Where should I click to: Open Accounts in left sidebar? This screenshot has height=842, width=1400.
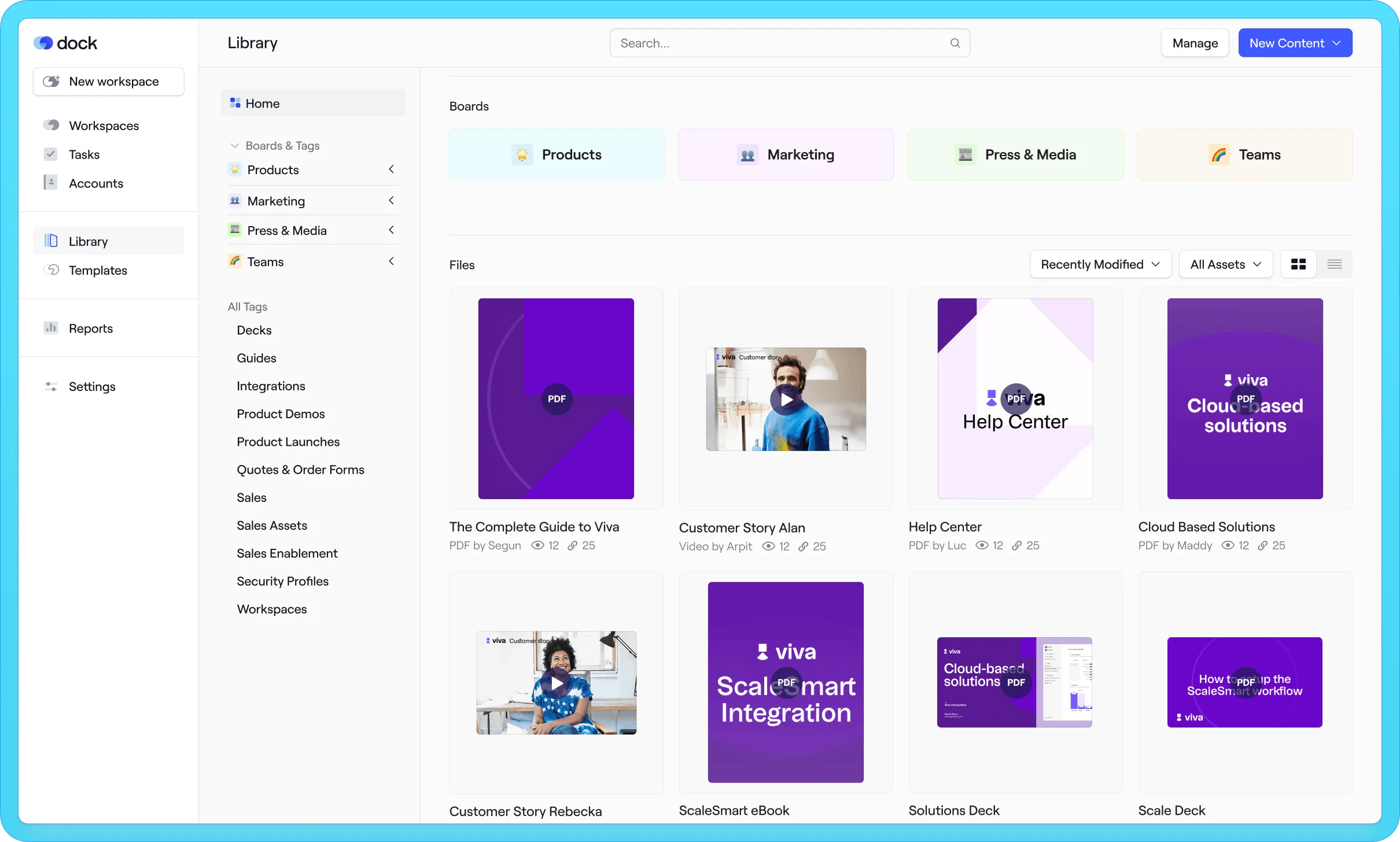pyautogui.click(x=95, y=183)
